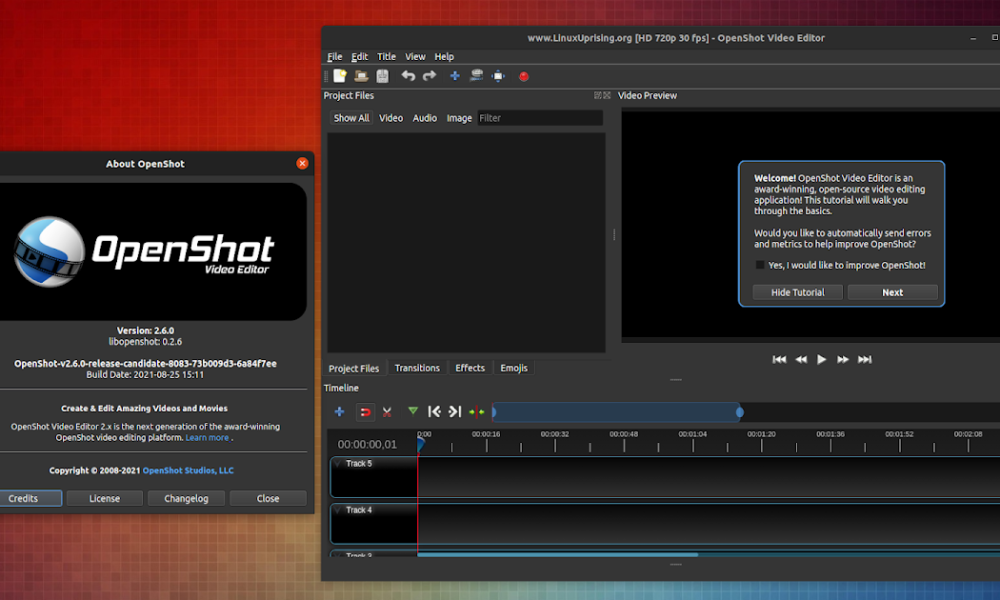
Task: Open the File menu
Action: pos(335,57)
